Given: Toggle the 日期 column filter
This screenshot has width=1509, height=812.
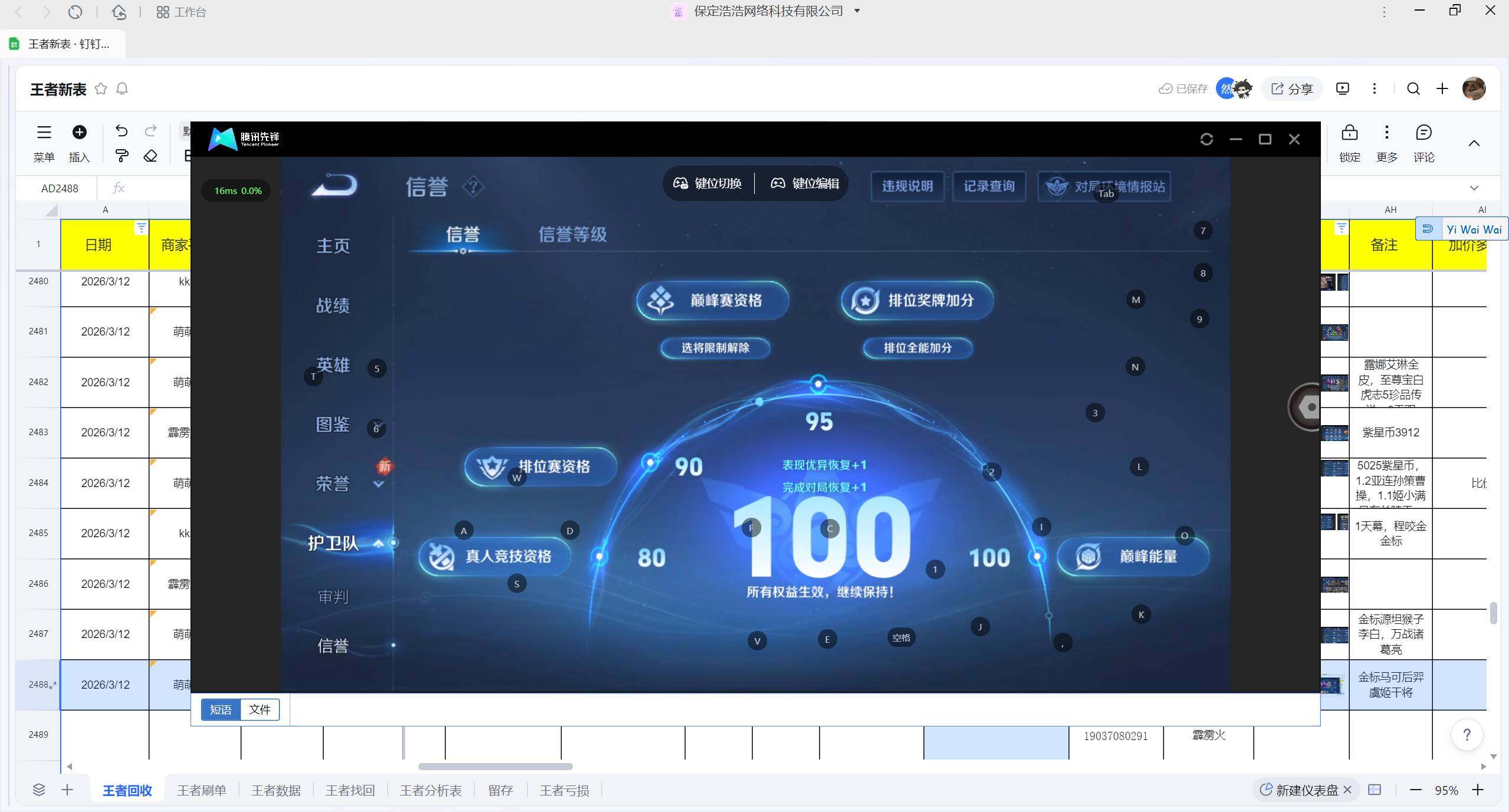Looking at the screenshot, I should click(x=141, y=228).
